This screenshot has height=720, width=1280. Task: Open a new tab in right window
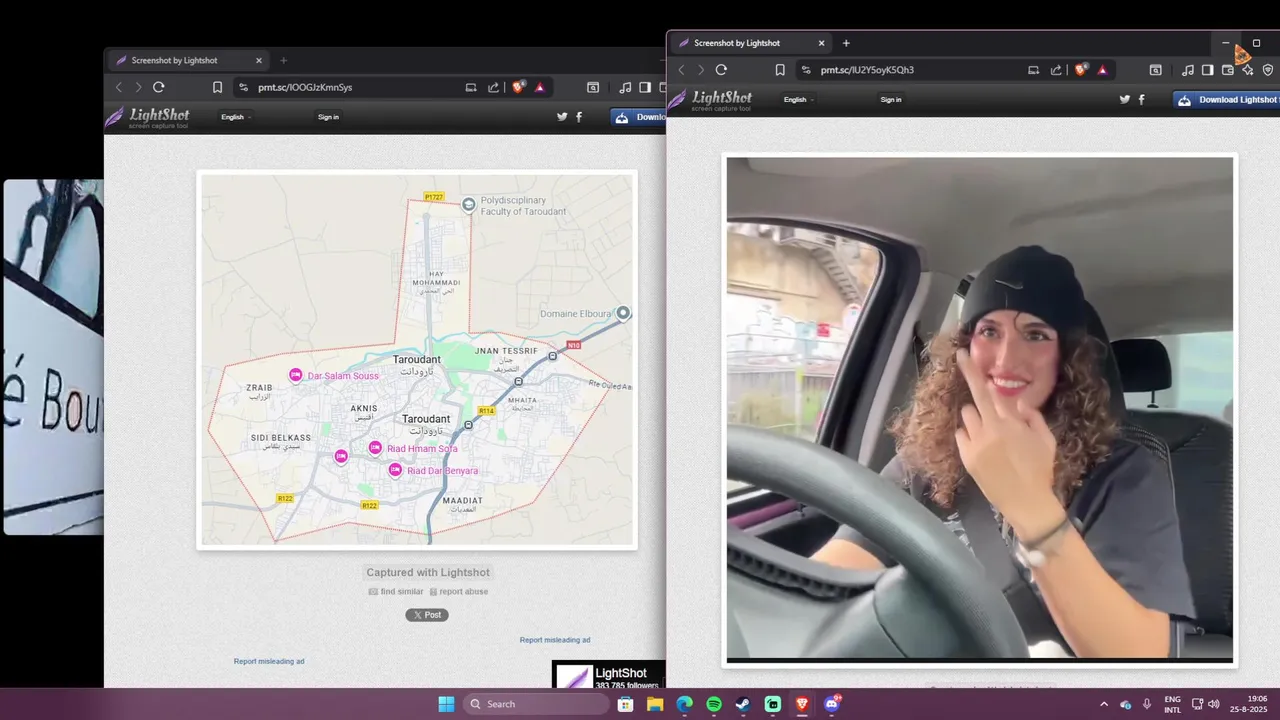tap(846, 43)
